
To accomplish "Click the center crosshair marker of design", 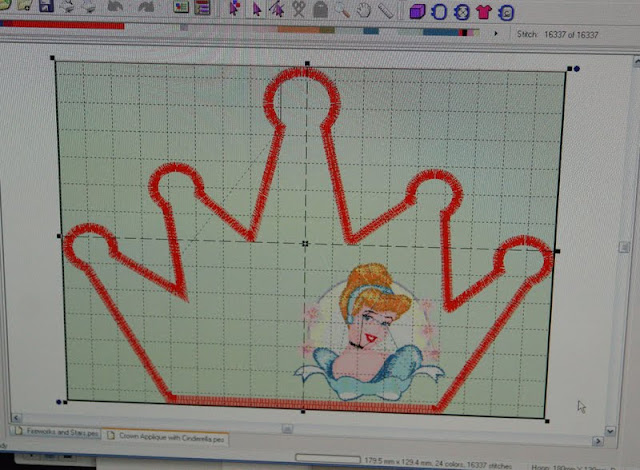I will (305, 244).
